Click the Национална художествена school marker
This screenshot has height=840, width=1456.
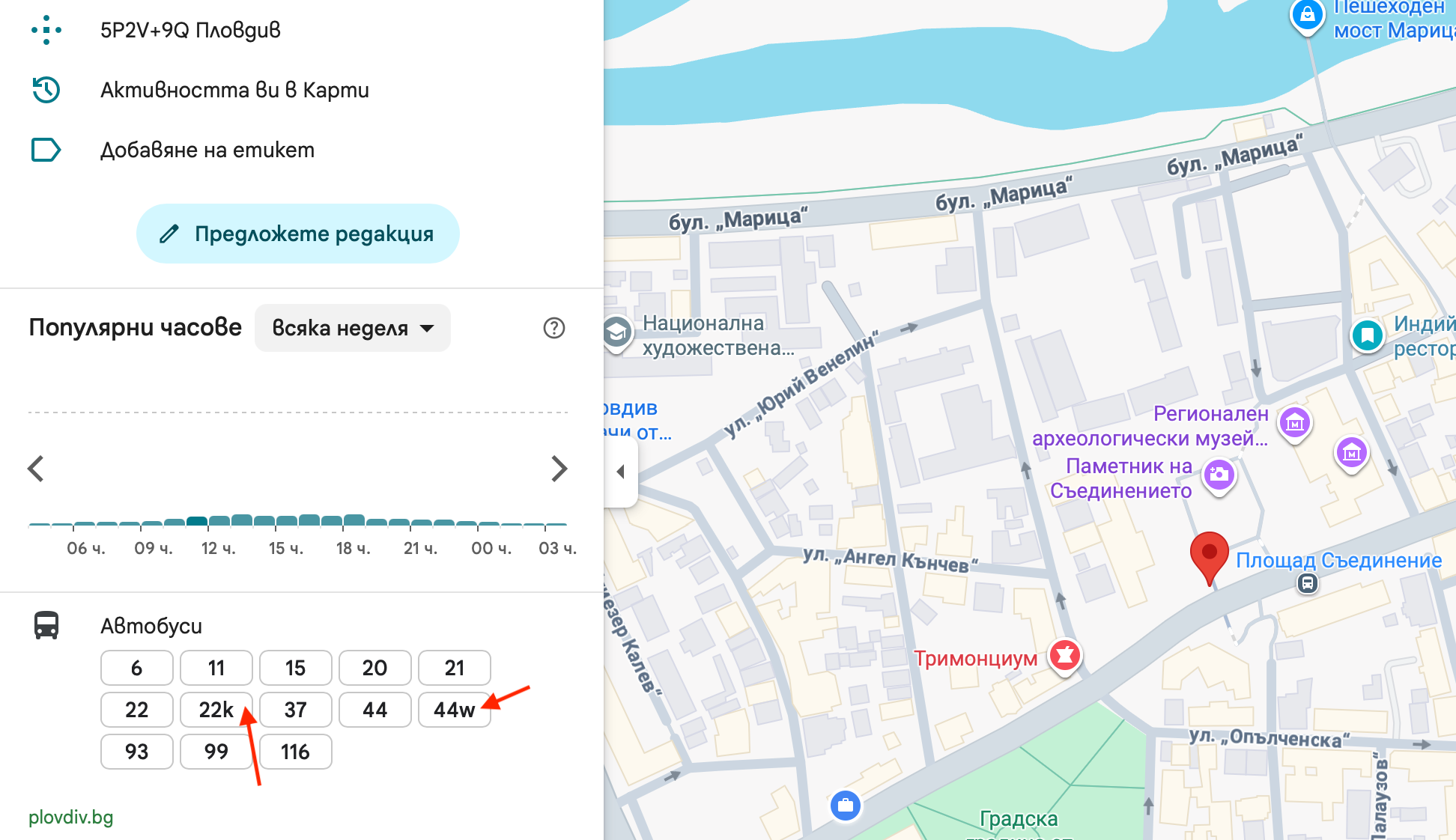[617, 332]
